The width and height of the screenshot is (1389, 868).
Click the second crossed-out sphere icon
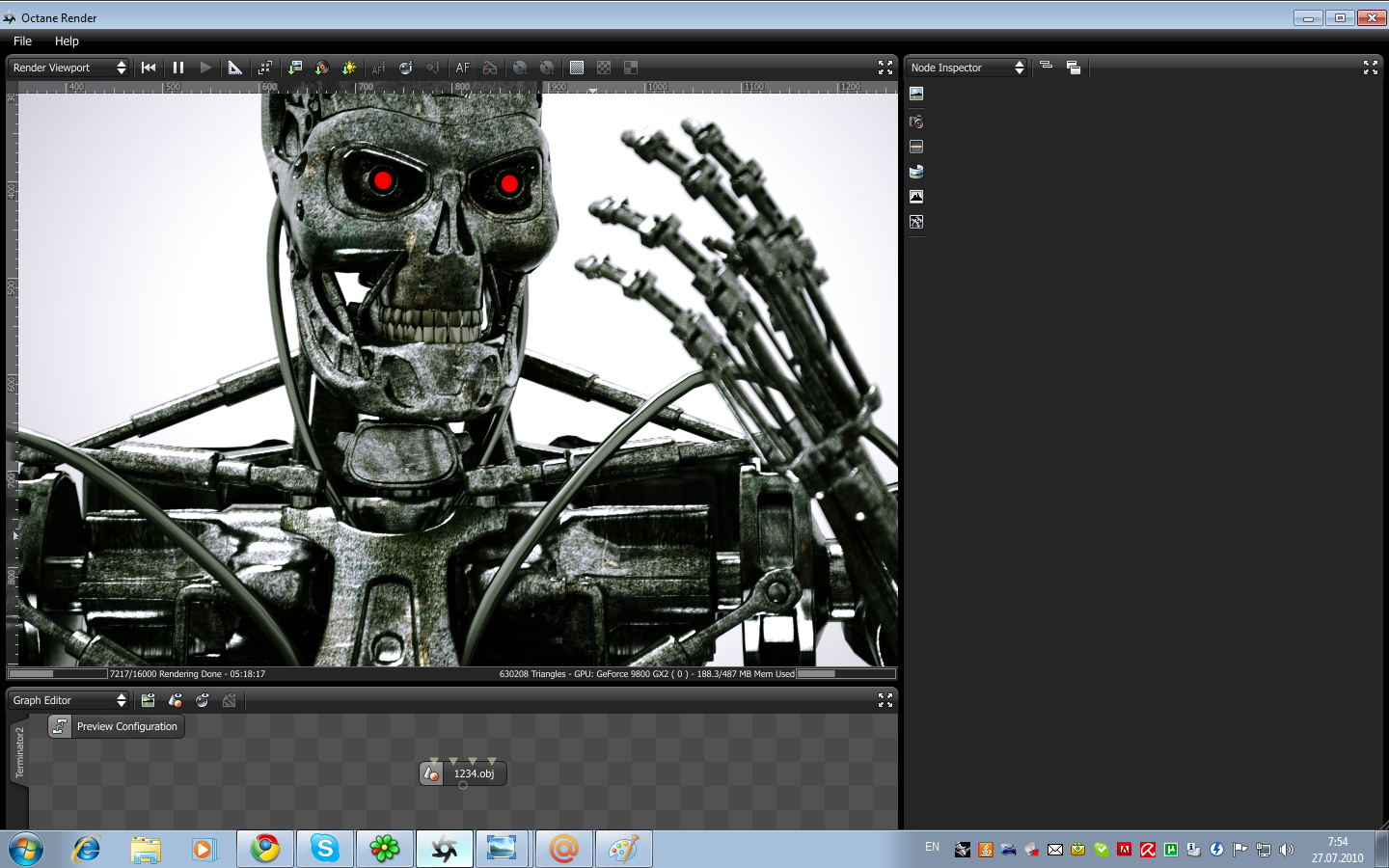(x=547, y=68)
